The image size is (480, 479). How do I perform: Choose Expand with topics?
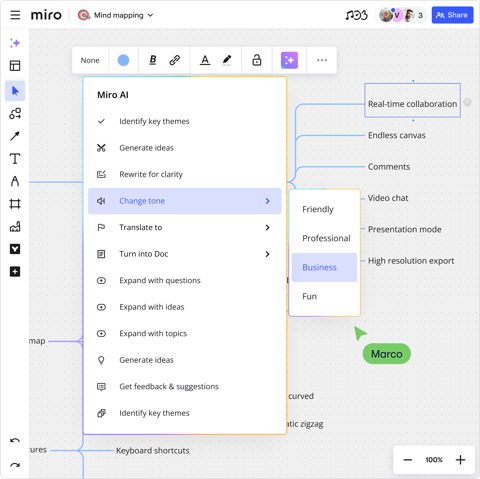185,334
